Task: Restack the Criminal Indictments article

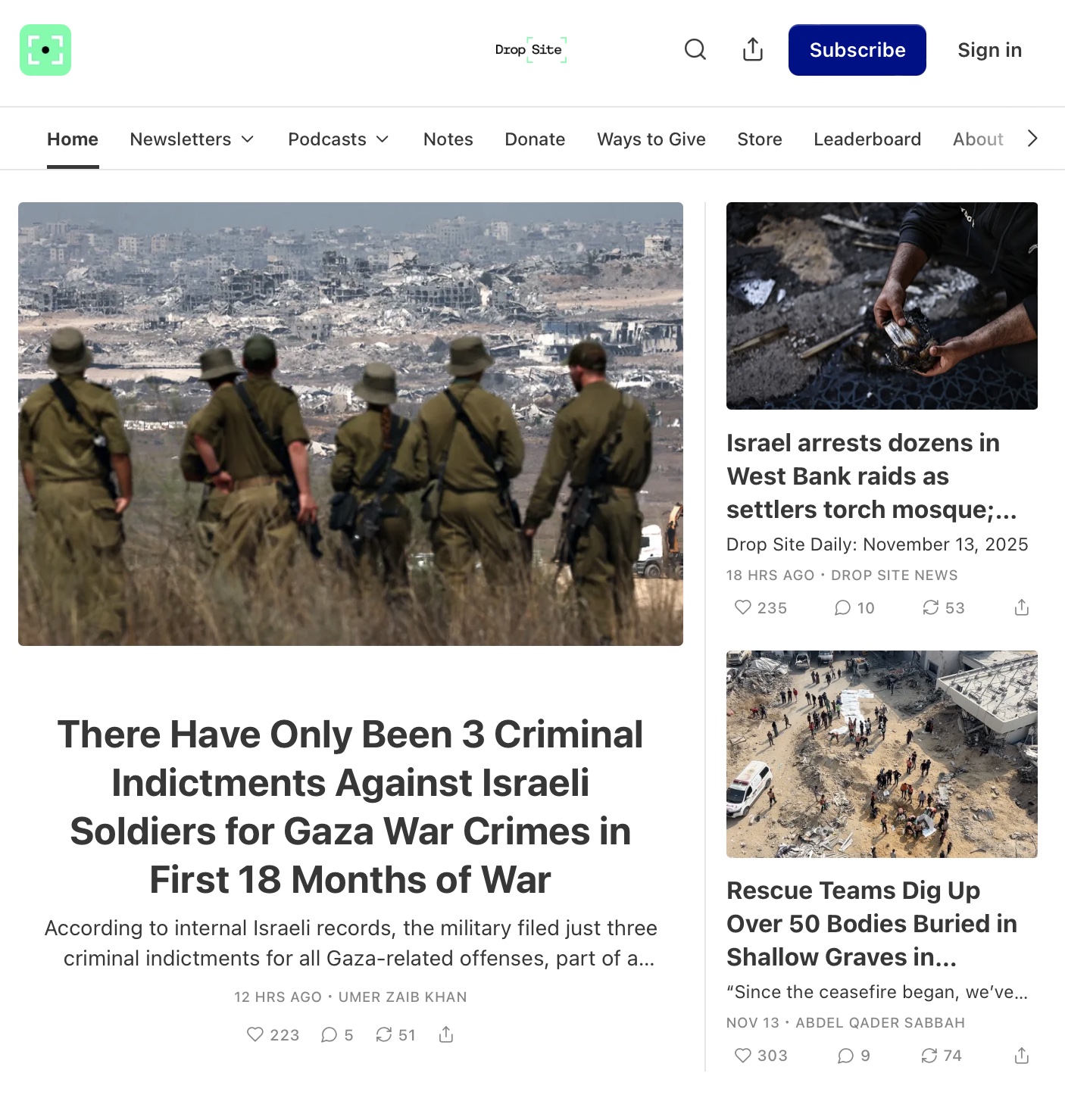Action: [395, 1034]
